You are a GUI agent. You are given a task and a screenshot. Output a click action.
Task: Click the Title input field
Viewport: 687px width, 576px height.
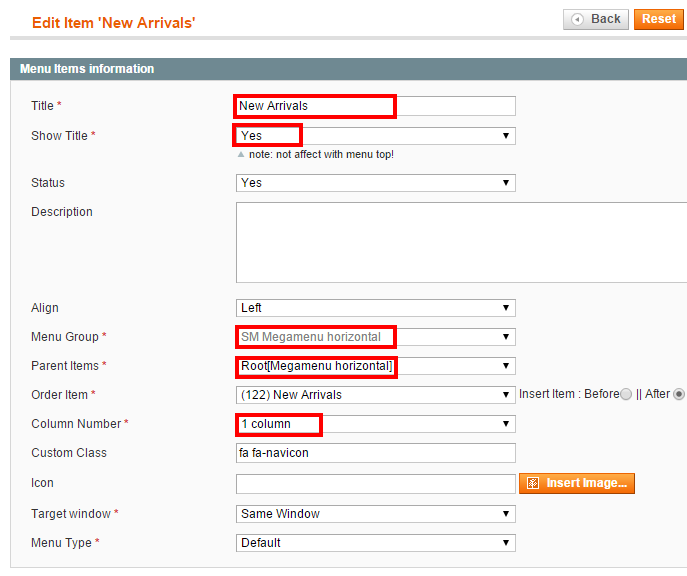coord(375,106)
